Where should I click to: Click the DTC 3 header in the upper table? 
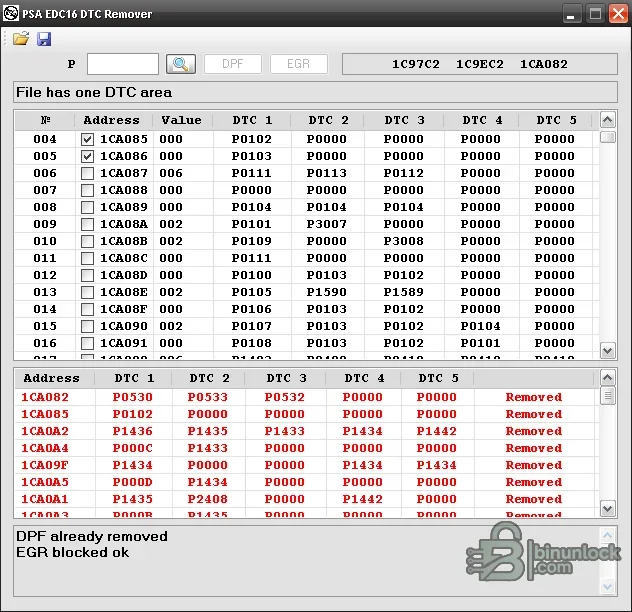(x=404, y=120)
